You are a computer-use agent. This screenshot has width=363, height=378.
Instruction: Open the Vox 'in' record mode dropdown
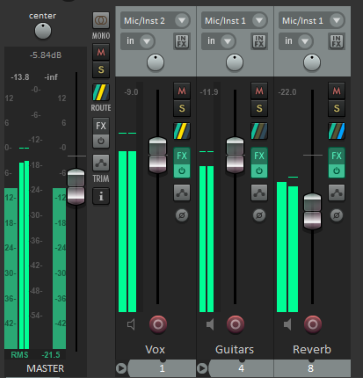(x=137, y=41)
